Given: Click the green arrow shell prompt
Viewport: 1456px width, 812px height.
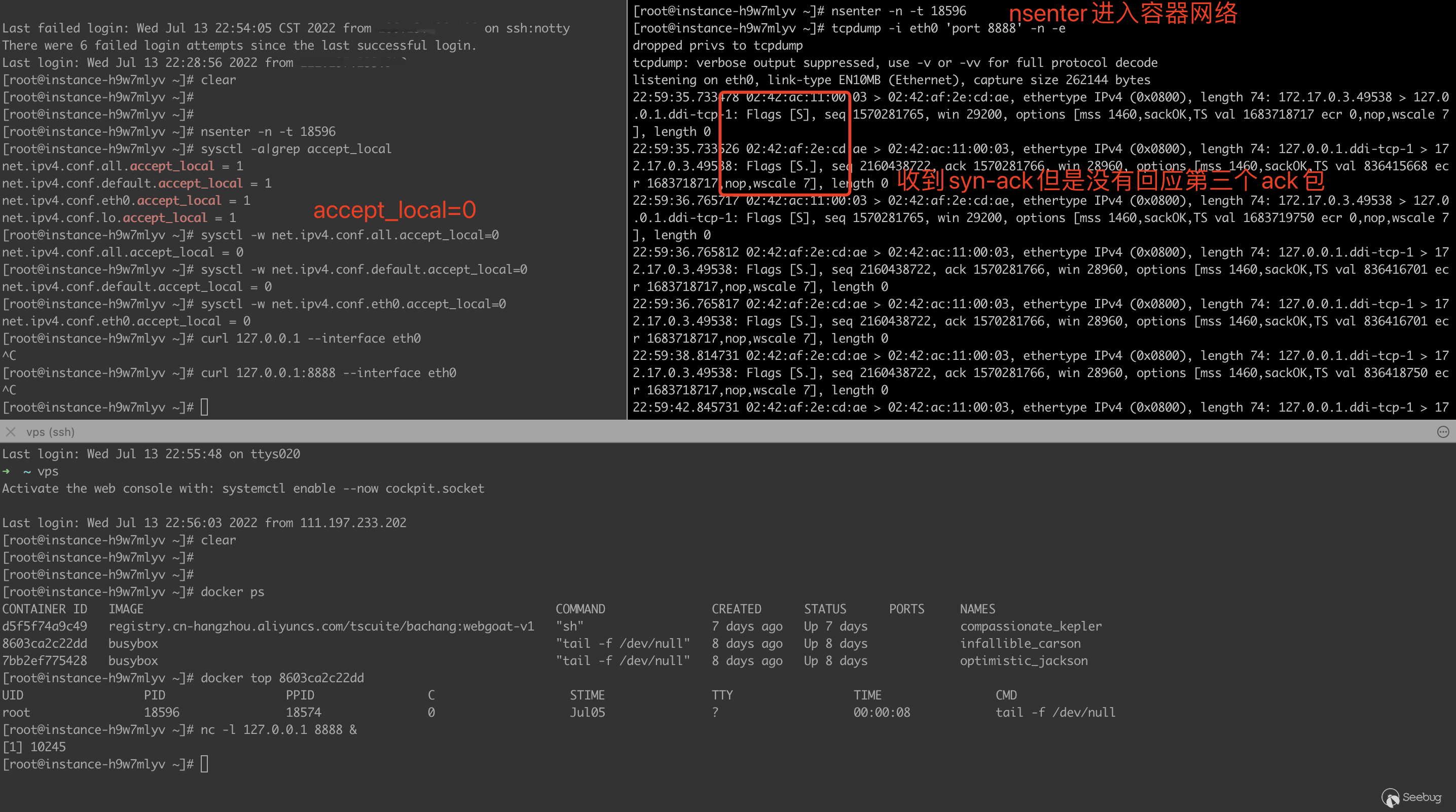Looking at the screenshot, I should [6, 471].
